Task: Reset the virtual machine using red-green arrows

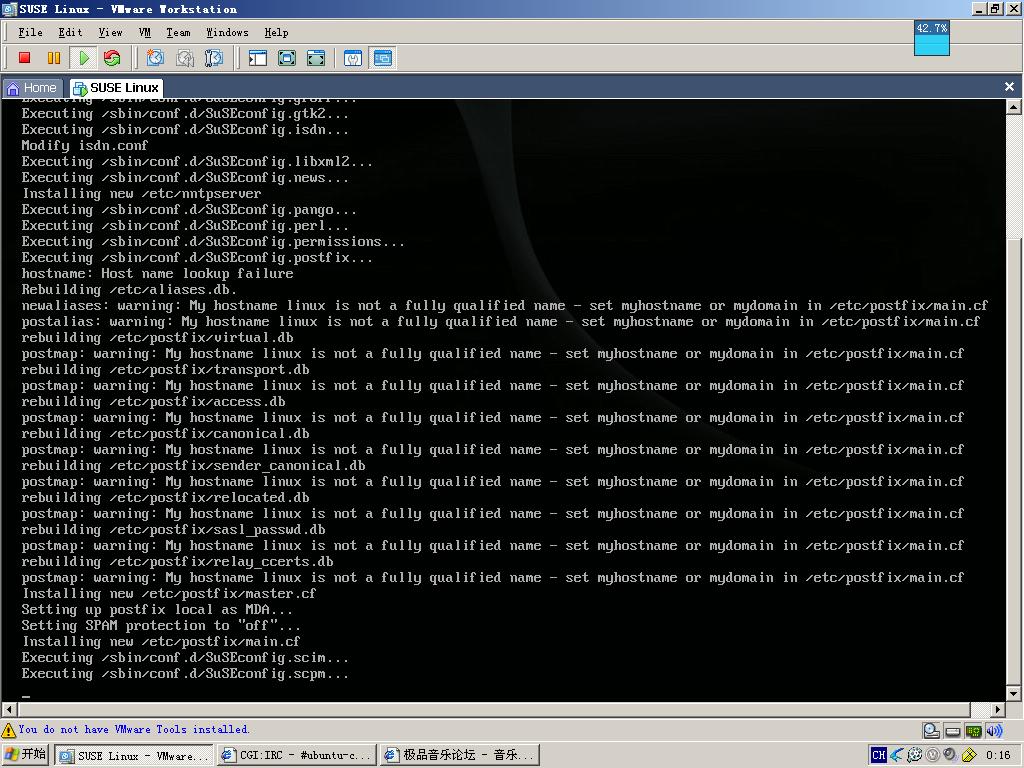Action: coord(112,58)
